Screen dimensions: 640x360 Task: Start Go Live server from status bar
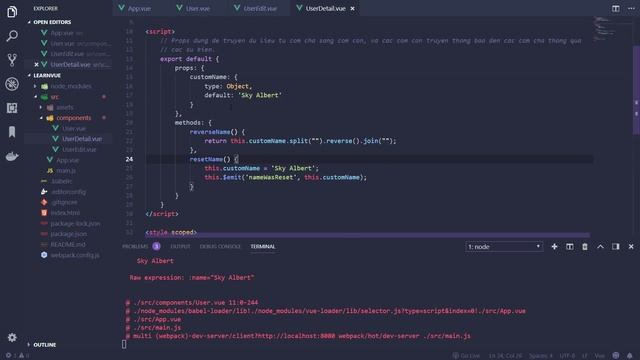466,356
